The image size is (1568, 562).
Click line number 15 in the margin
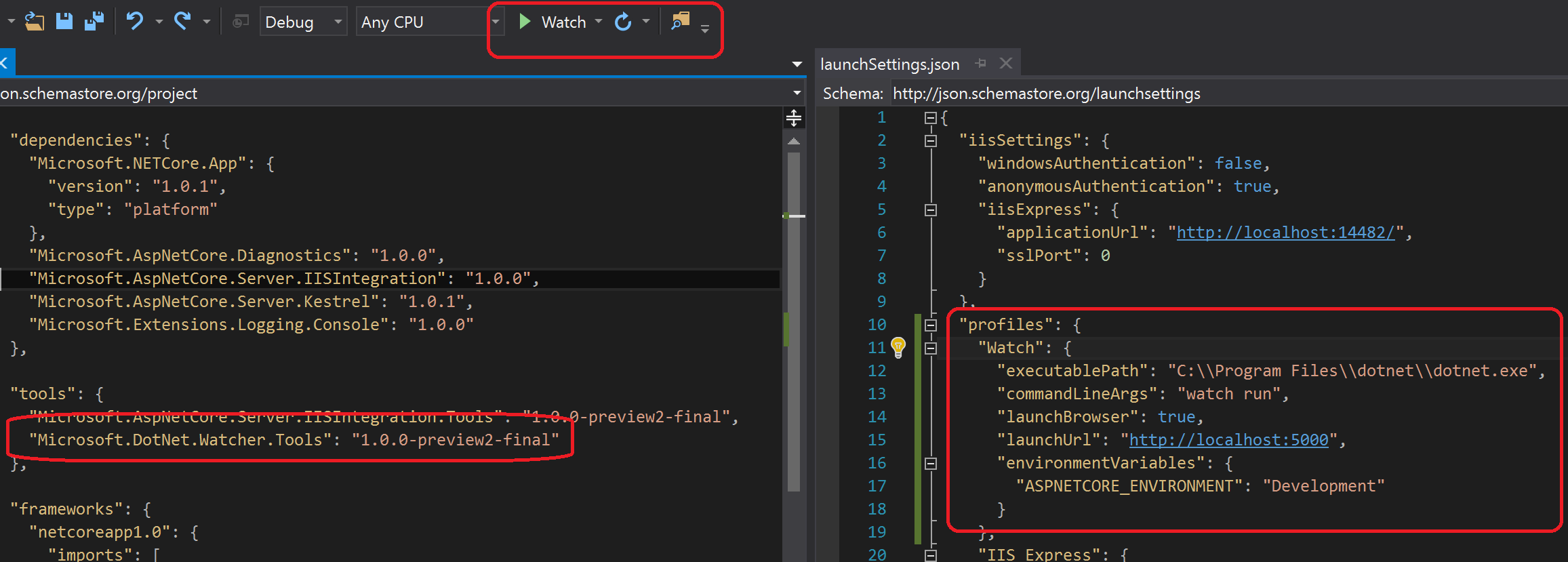(x=877, y=440)
